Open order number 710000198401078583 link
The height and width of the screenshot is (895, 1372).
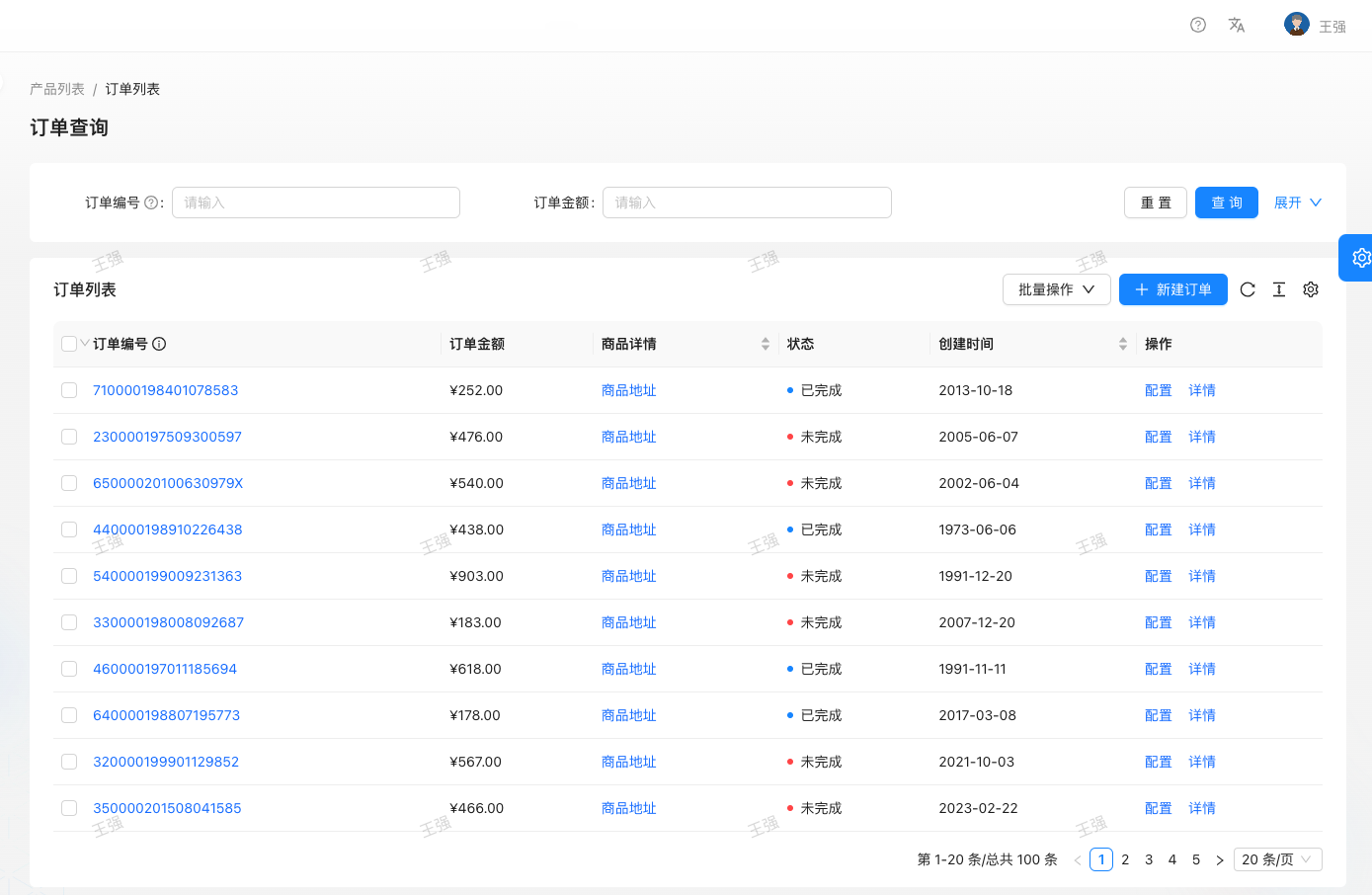[x=166, y=390]
